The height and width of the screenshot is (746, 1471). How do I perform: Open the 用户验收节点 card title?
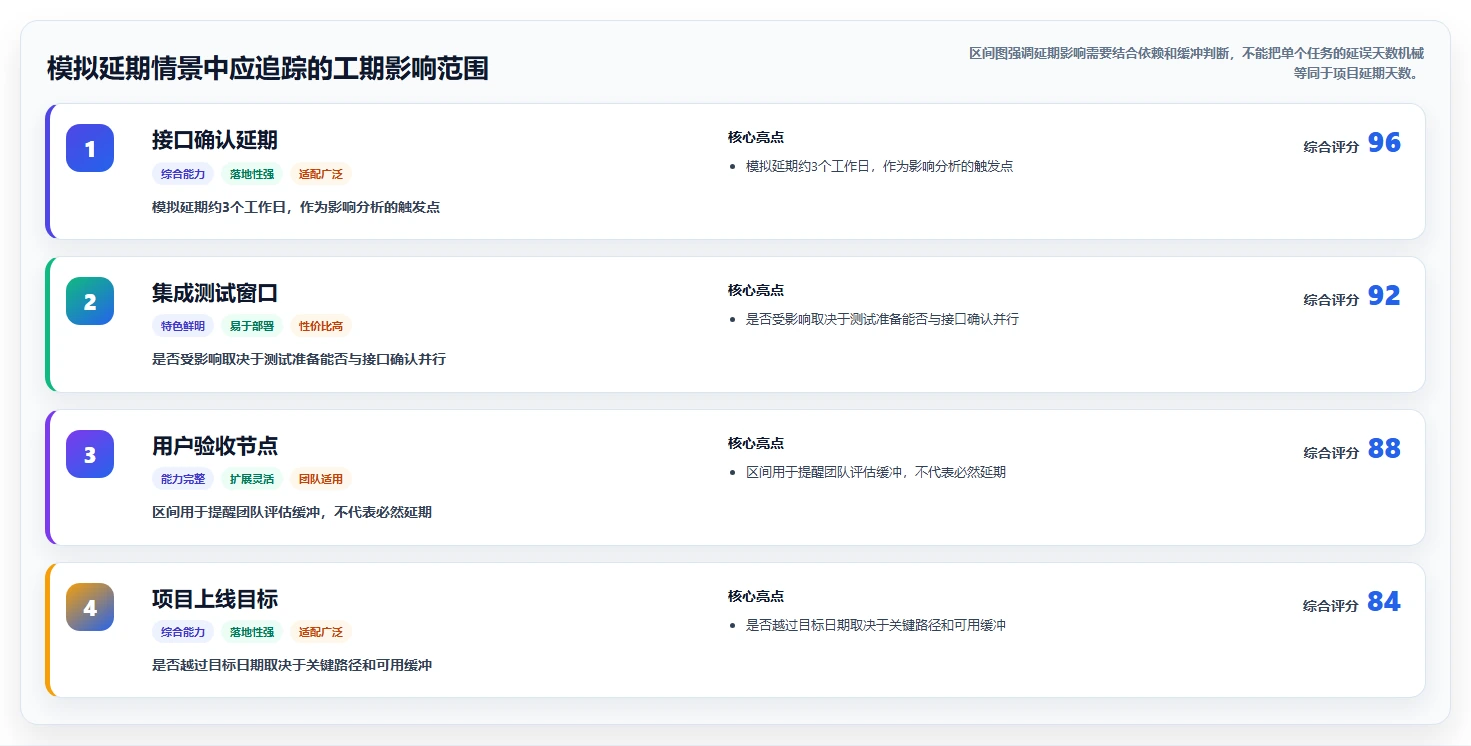tap(215, 446)
